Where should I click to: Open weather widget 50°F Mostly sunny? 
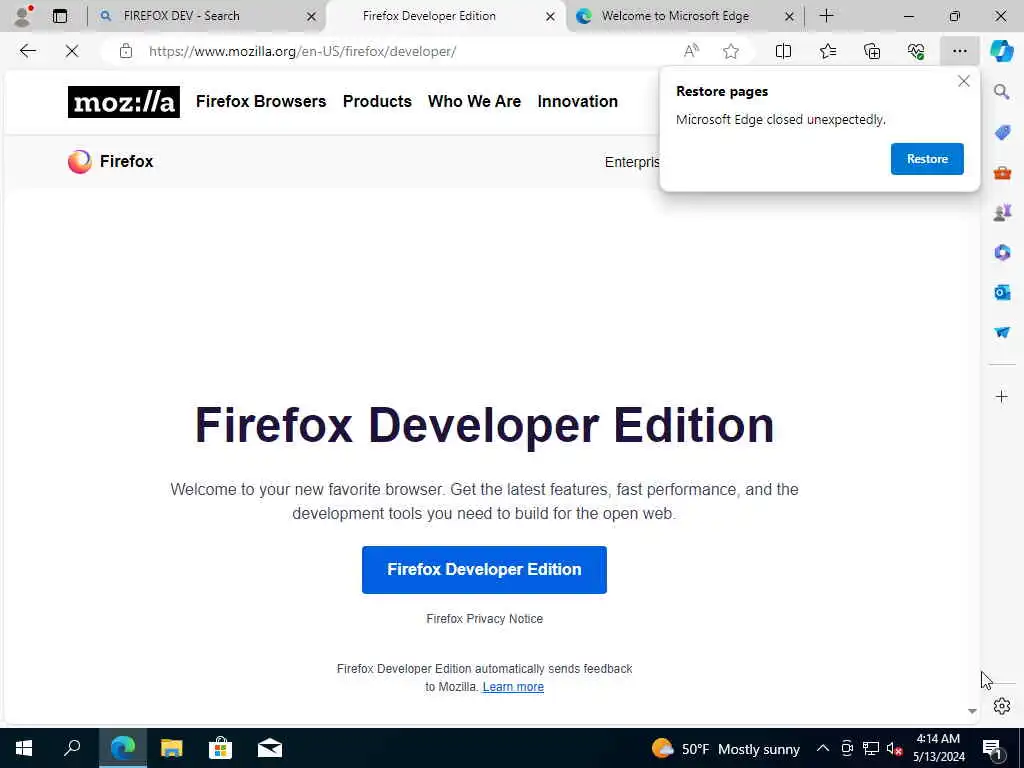[x=726, y=748]
